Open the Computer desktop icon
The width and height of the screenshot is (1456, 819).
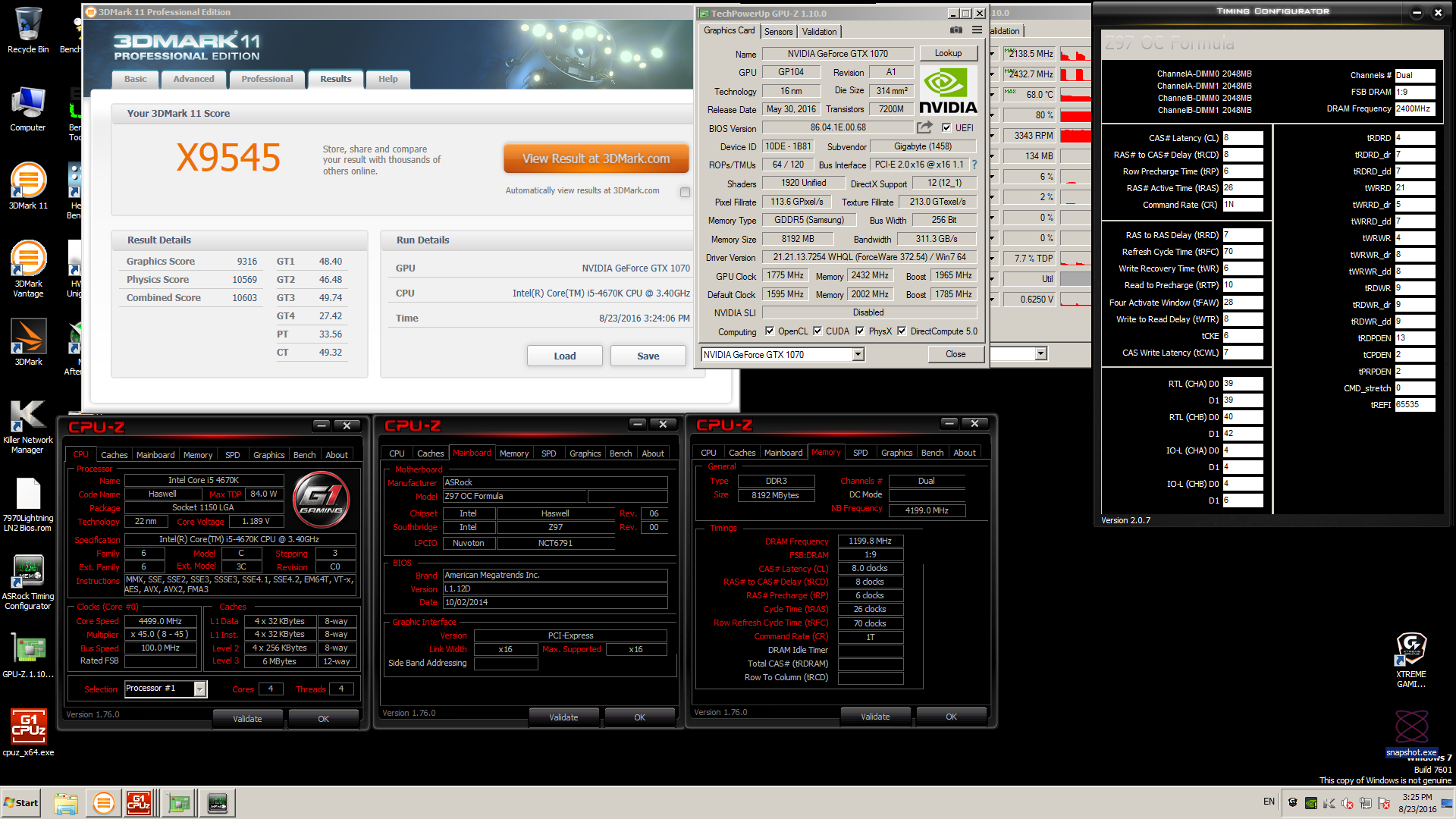pos(28,110)
